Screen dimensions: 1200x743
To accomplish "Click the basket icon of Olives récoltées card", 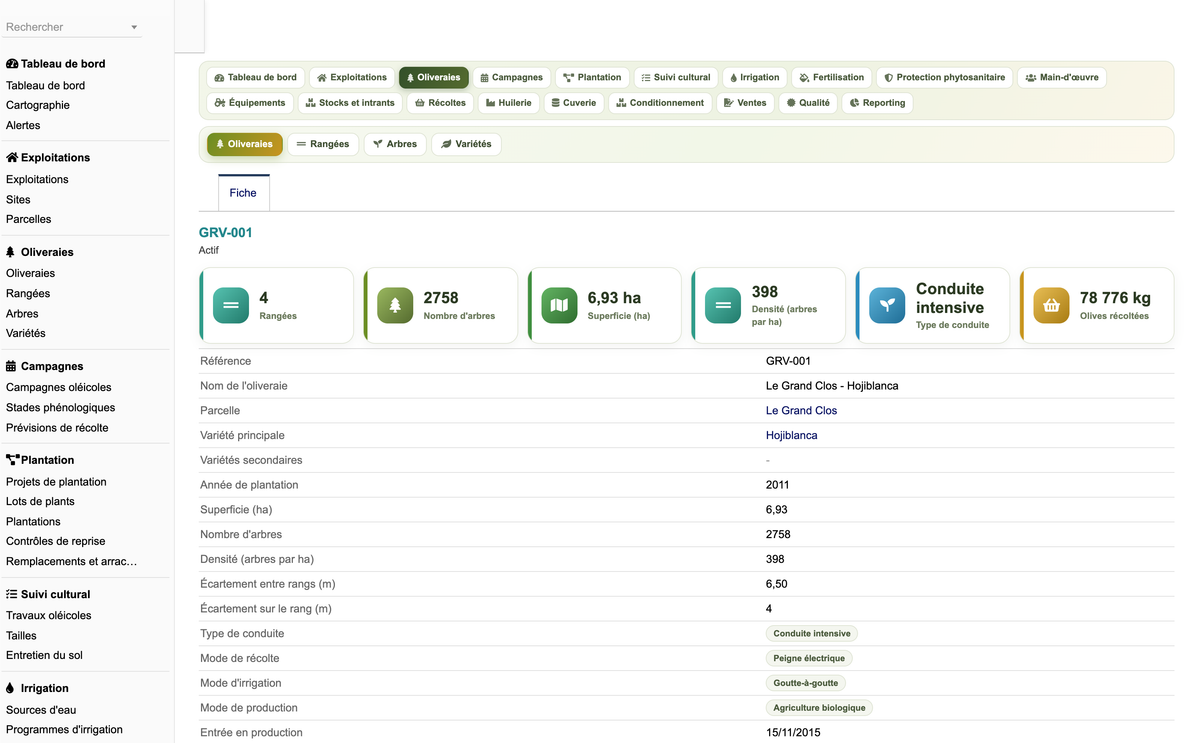I will 1051,305.
